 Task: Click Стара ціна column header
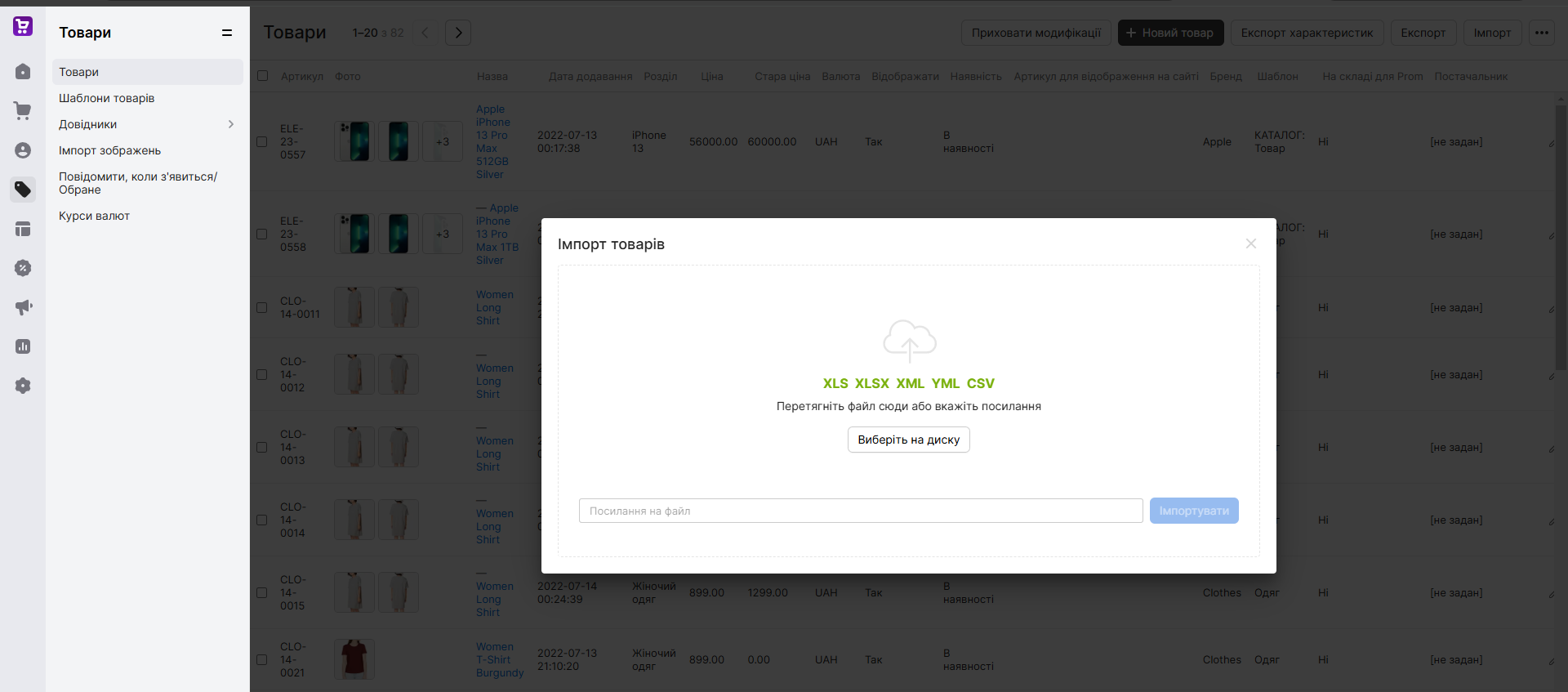coord(782,76)
